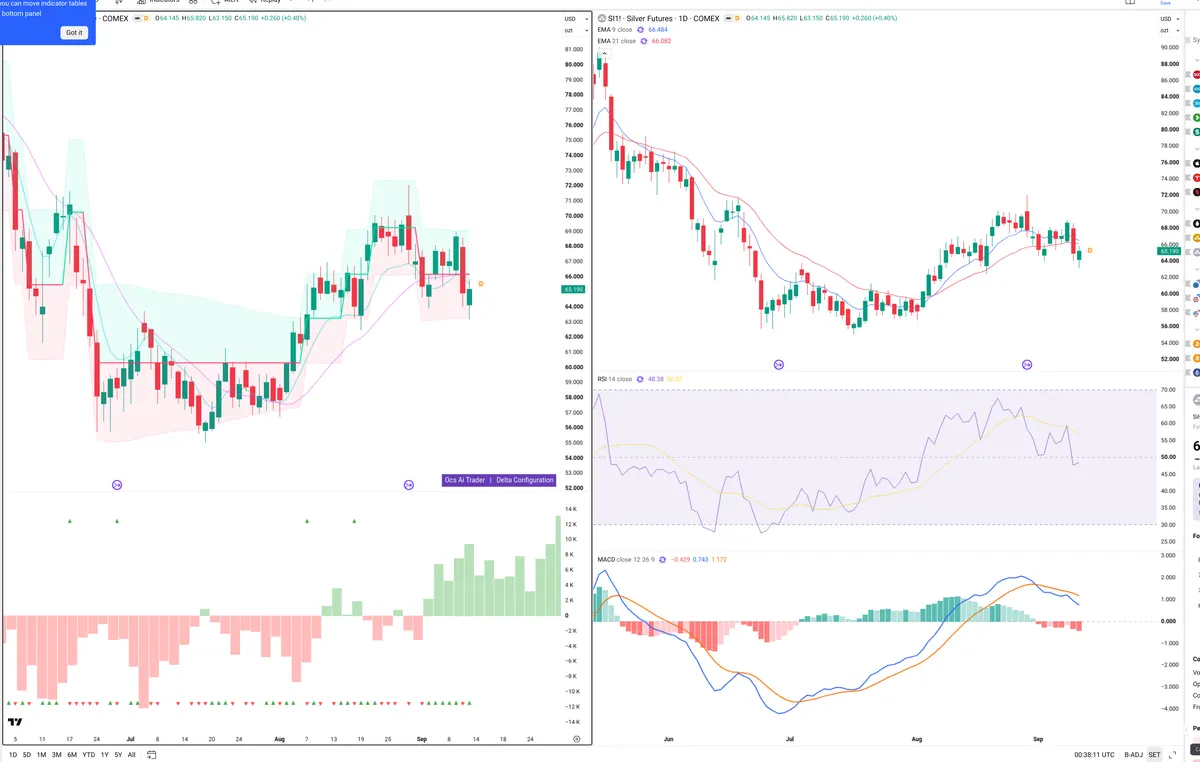This screenshot has height=762, width=1200.
Task: Click the July contract-roll marker on right chart
Action: [778, 365]
